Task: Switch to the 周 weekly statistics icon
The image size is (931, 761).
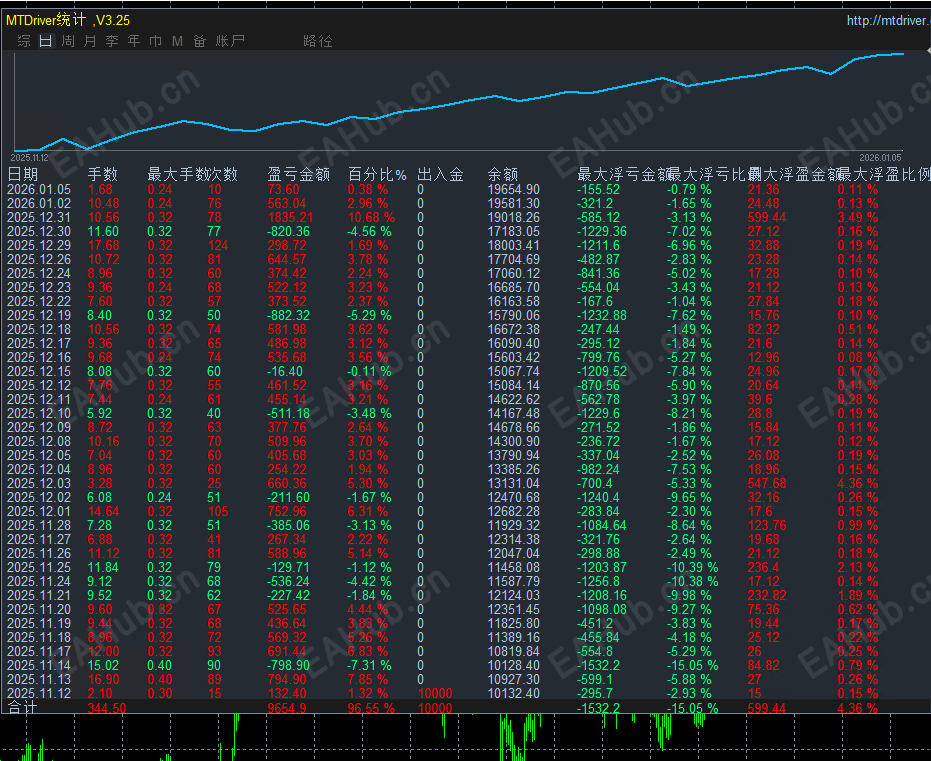Action: coord(67,41)
